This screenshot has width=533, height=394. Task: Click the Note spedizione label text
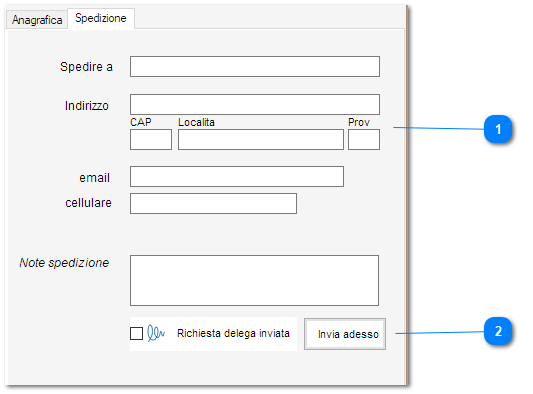coord(64,263)
